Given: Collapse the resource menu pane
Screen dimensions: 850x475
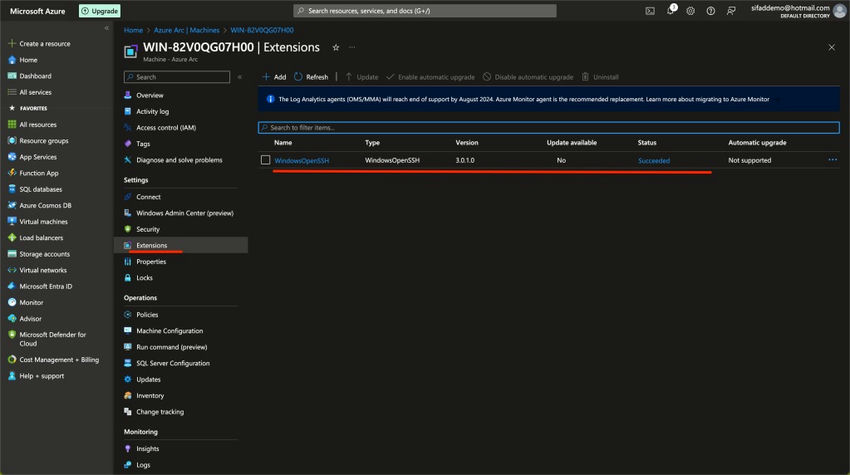Looking at the screenshot, I should pyautogui.click(x=240, y=77).
